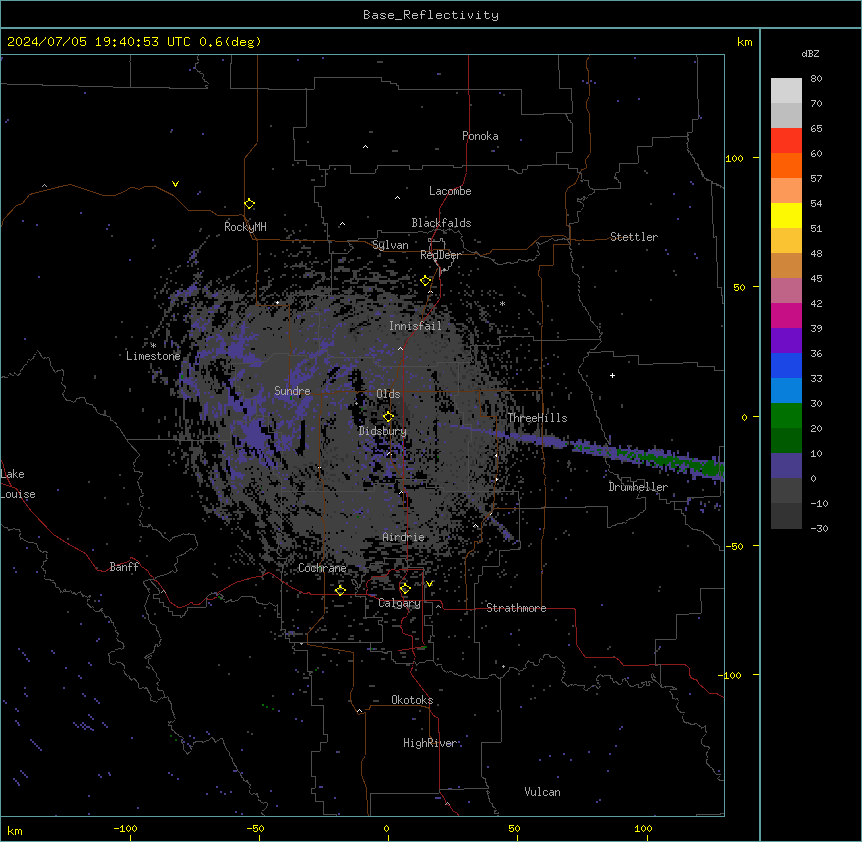
Task: Click the Vulcan town label
Action: coord(543,792)
